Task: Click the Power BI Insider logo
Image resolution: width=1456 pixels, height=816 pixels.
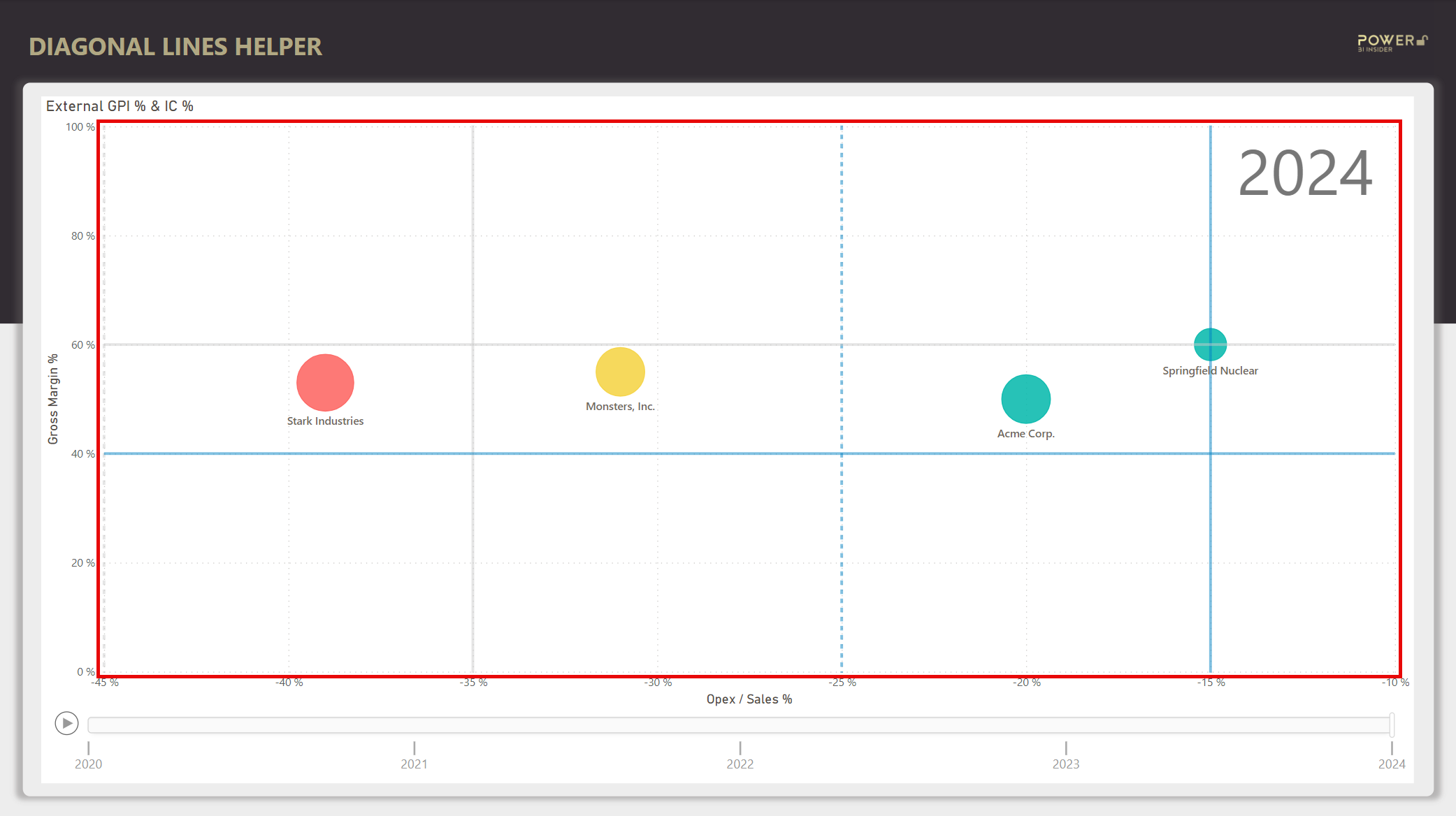Action: pyautogui.click(x=1392, y=43)
